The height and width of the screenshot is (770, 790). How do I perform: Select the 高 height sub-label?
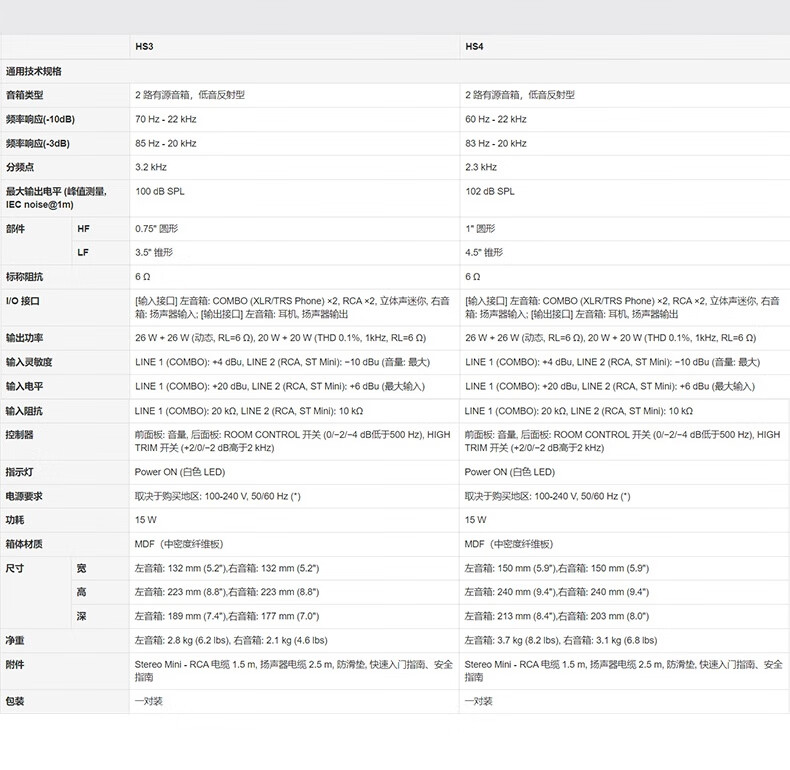click(81, 592)
